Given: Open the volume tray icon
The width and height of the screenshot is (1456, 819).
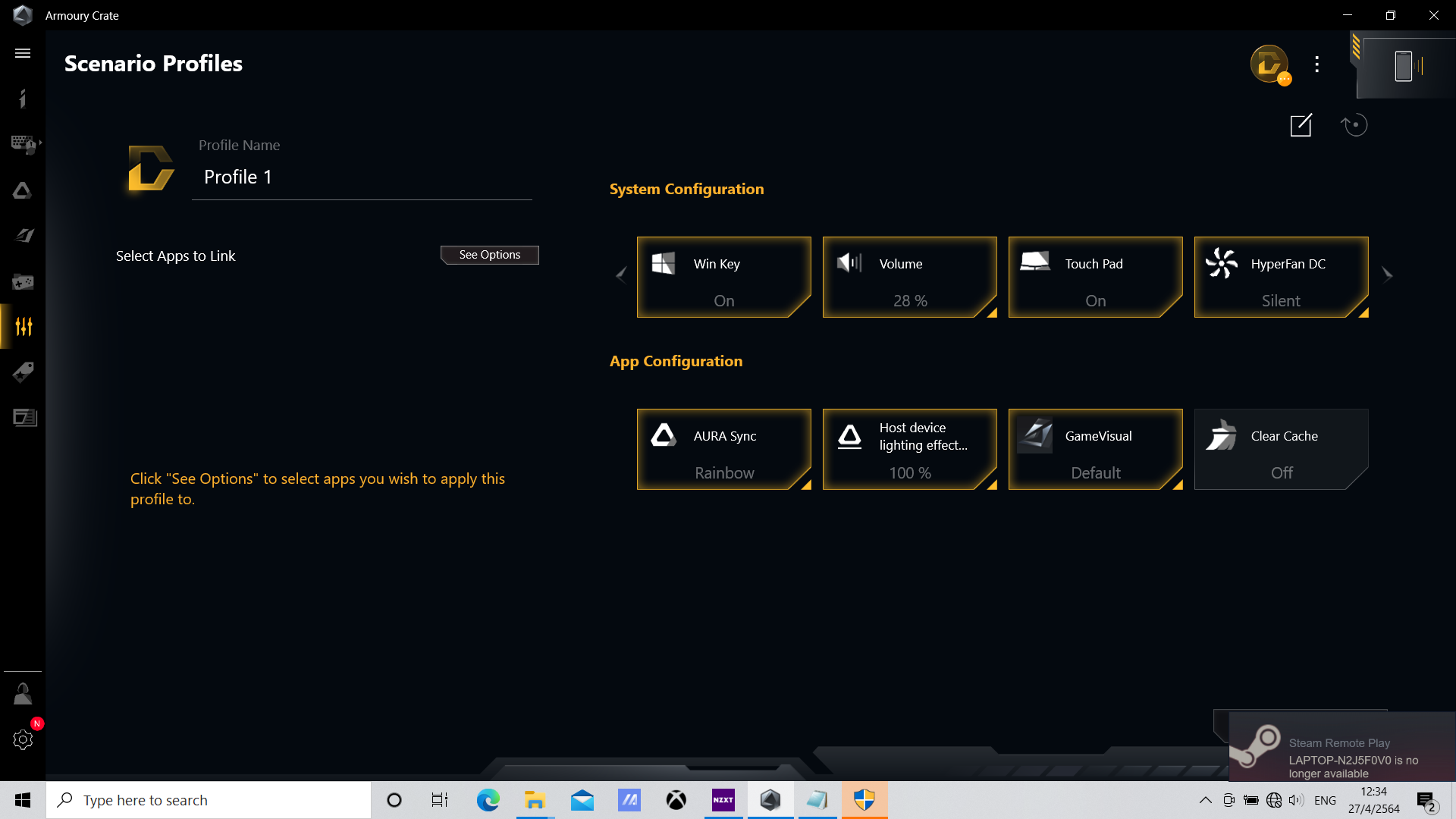Looking at the screenshot, I should [x=1296, y=800].
